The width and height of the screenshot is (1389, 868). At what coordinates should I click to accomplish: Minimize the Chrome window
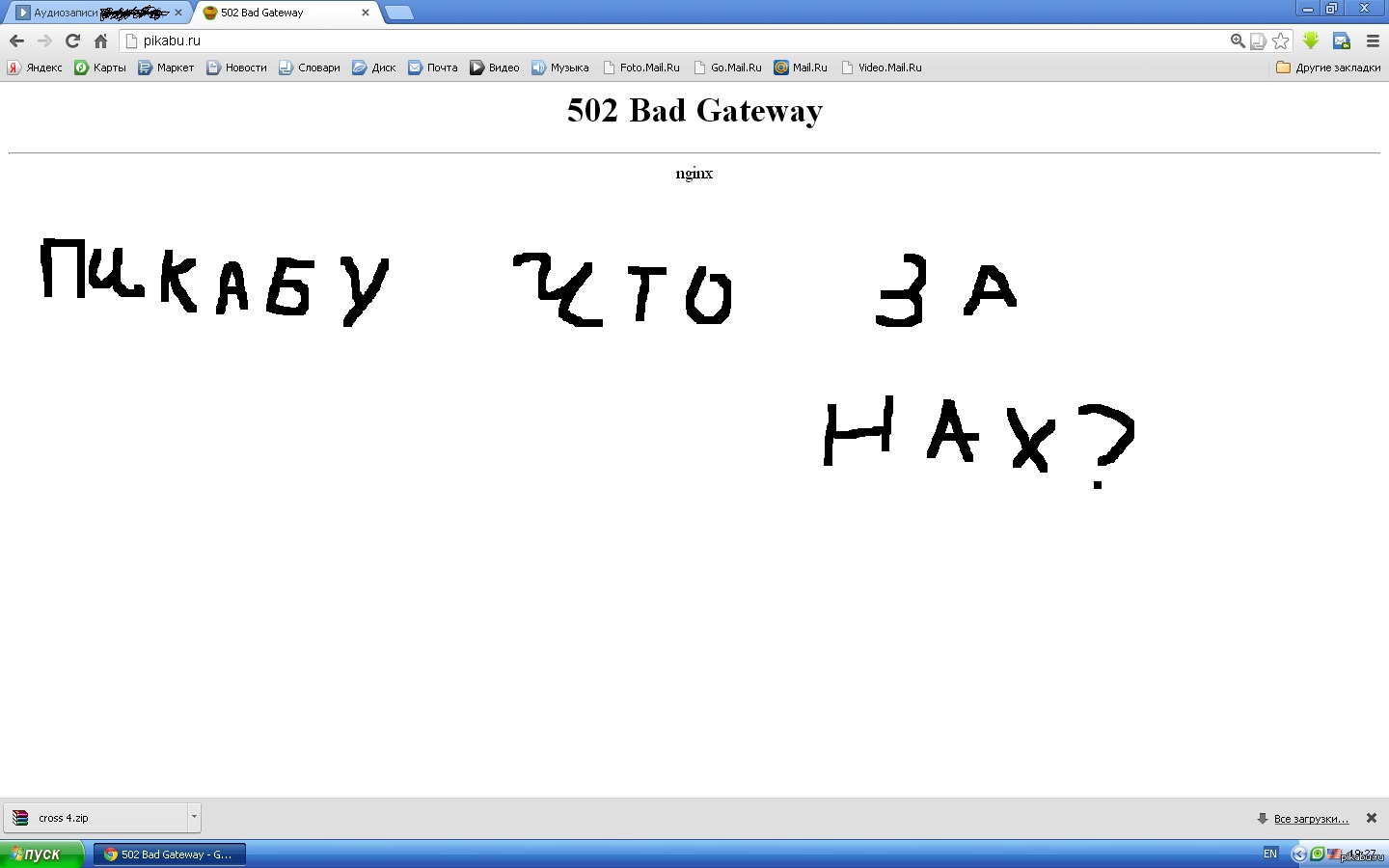pos(1308,9)
